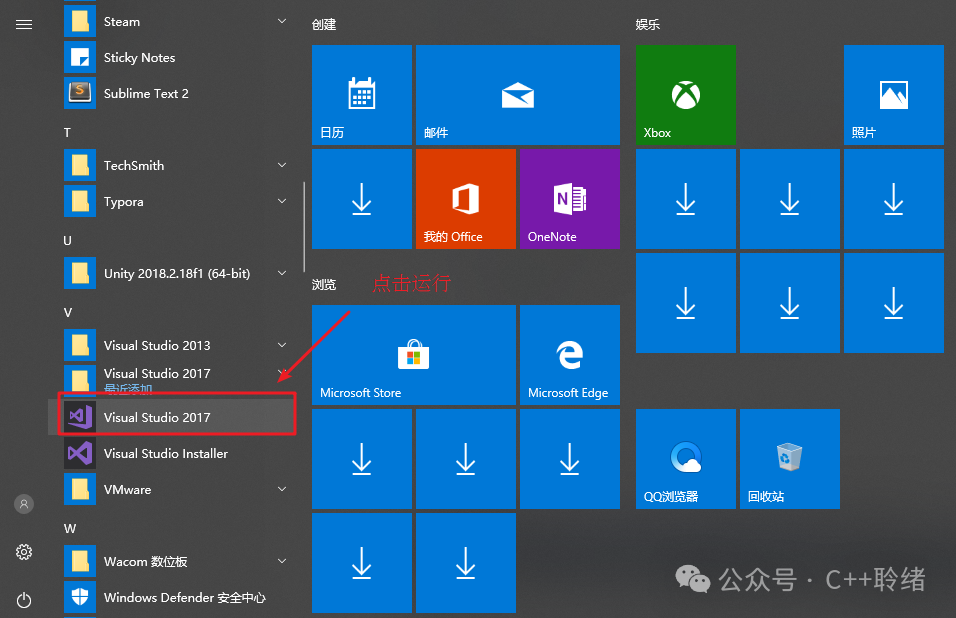Click the download tile directly below 照片

coord(894,199)
